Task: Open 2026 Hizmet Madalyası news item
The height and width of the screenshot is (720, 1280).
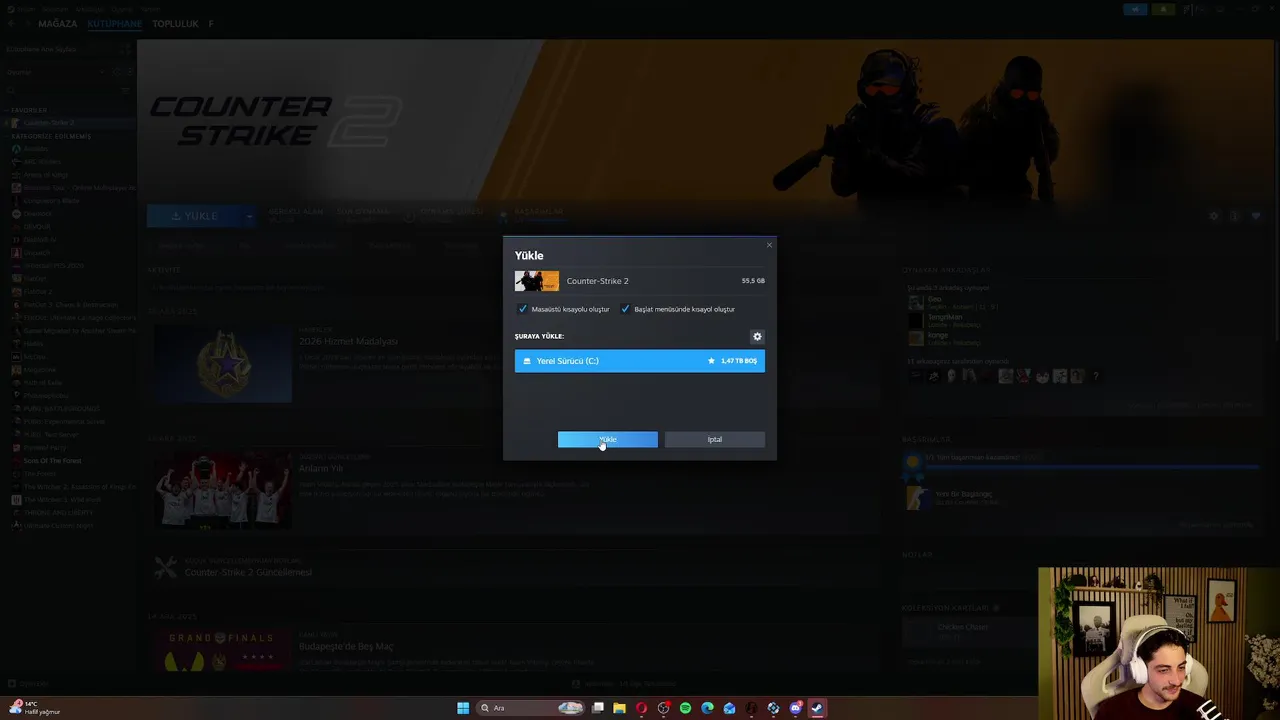Action: (348, 342)
